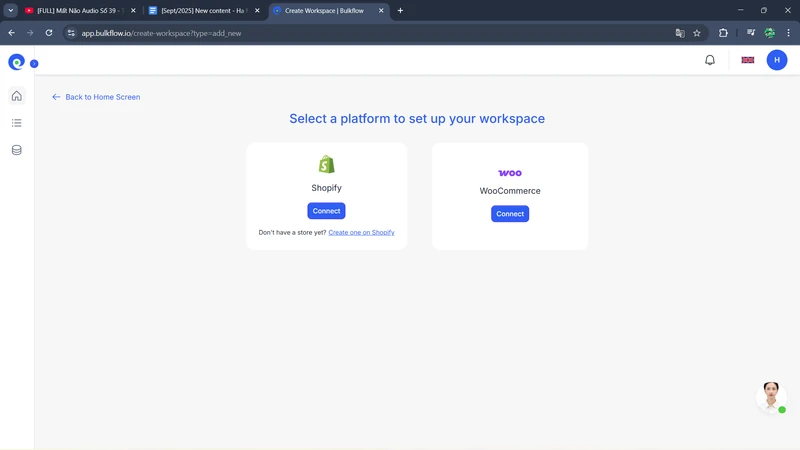Click Connect under WooCommerce
The height and width of the screenshot is (450, 800).
(510, 214)
